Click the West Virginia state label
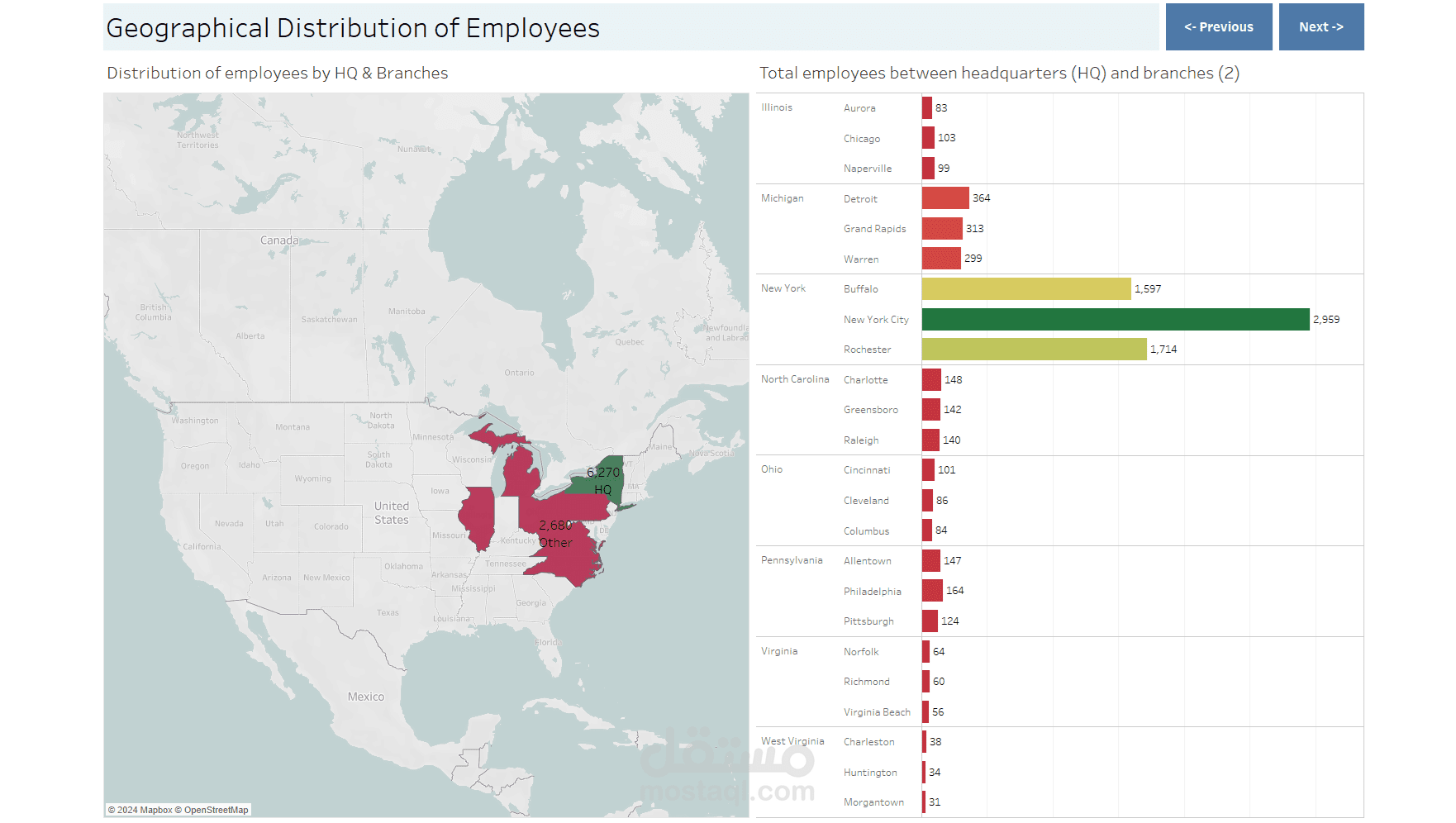This screenshot has width=1456, height=823. click(792, 741)
